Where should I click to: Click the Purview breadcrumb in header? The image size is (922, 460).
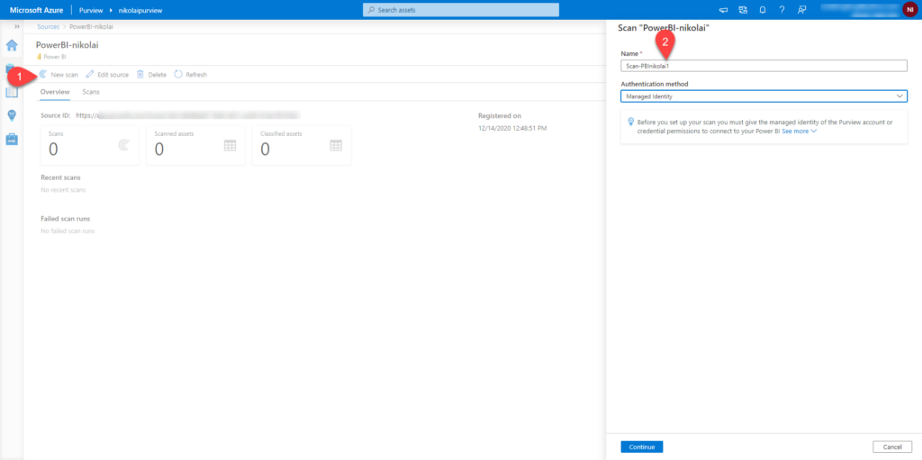tap(91, 10)
